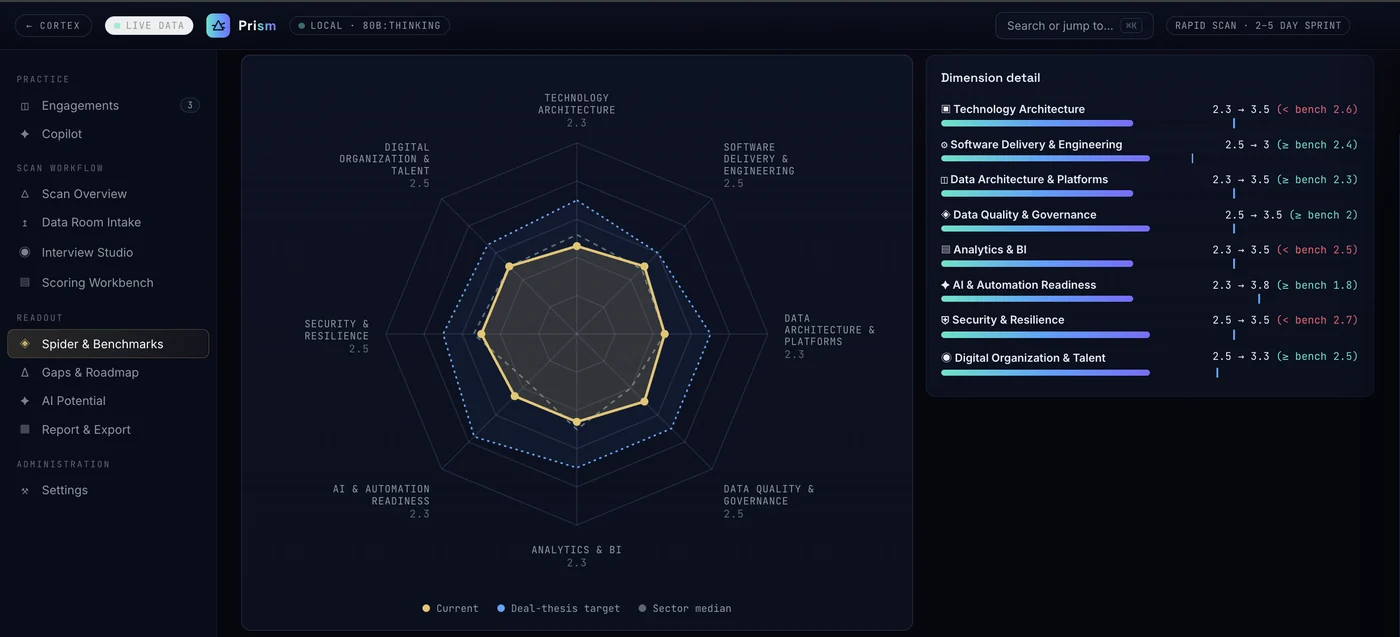Toggle the Live Data pill
Viewport: 1400px width, 637px height.
(149, 25)
